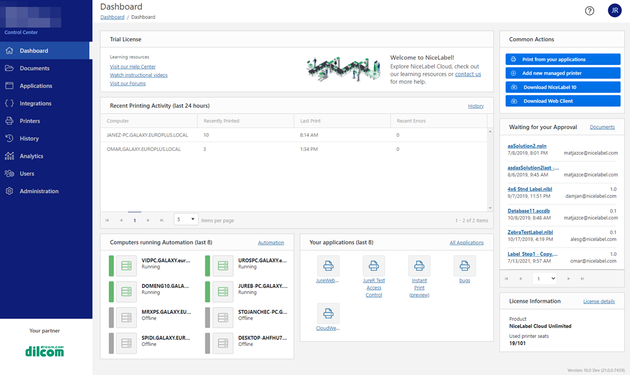Open the bugs application printer icon

click(464, 266)
